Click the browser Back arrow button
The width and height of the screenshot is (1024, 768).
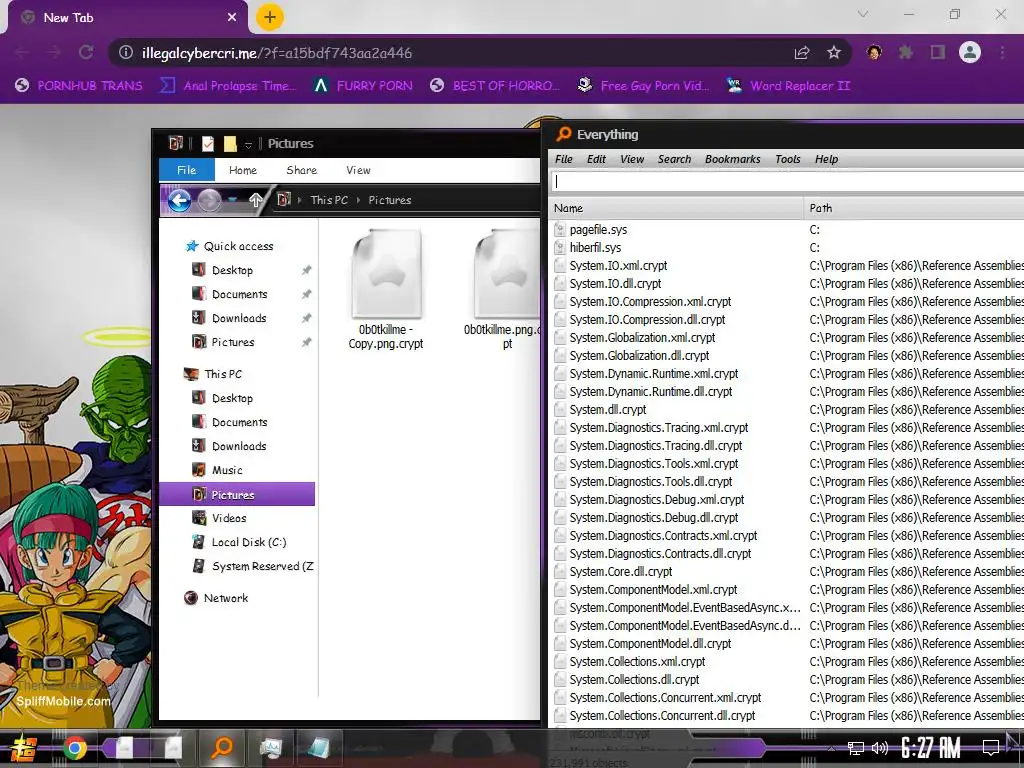pos(22,52)
